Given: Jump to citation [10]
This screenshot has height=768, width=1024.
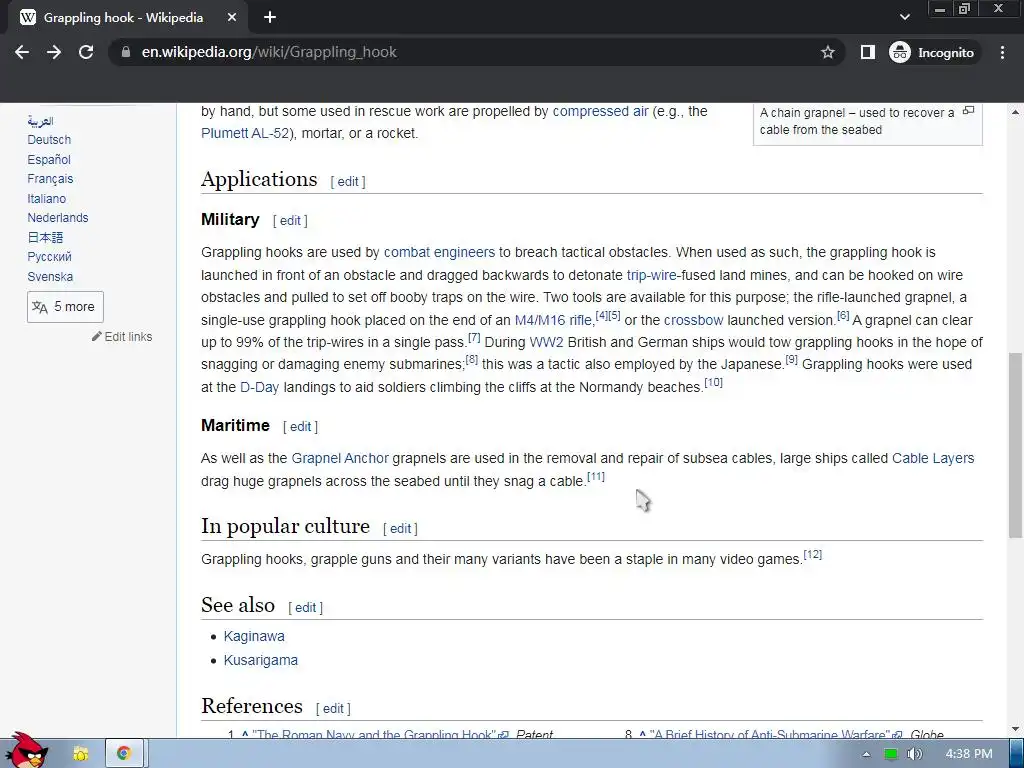Looking at the screenshot, I should pyautogui.click(x=713, y=383).
